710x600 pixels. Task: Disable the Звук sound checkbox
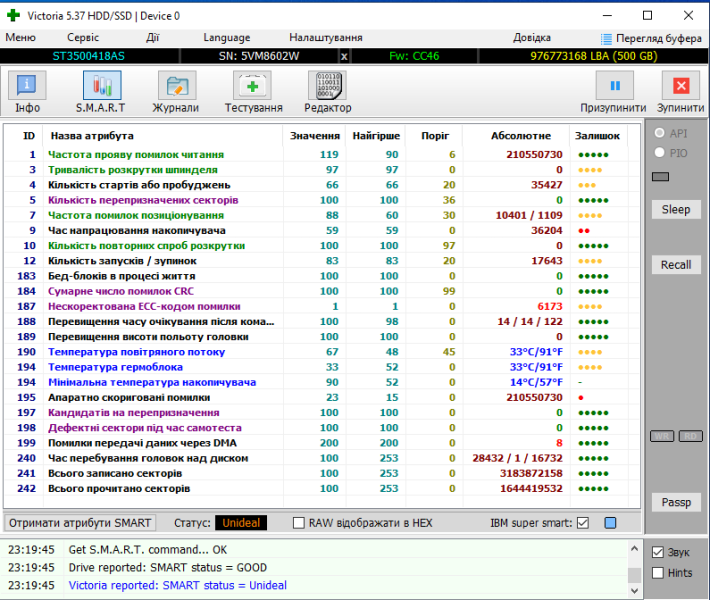657,552
